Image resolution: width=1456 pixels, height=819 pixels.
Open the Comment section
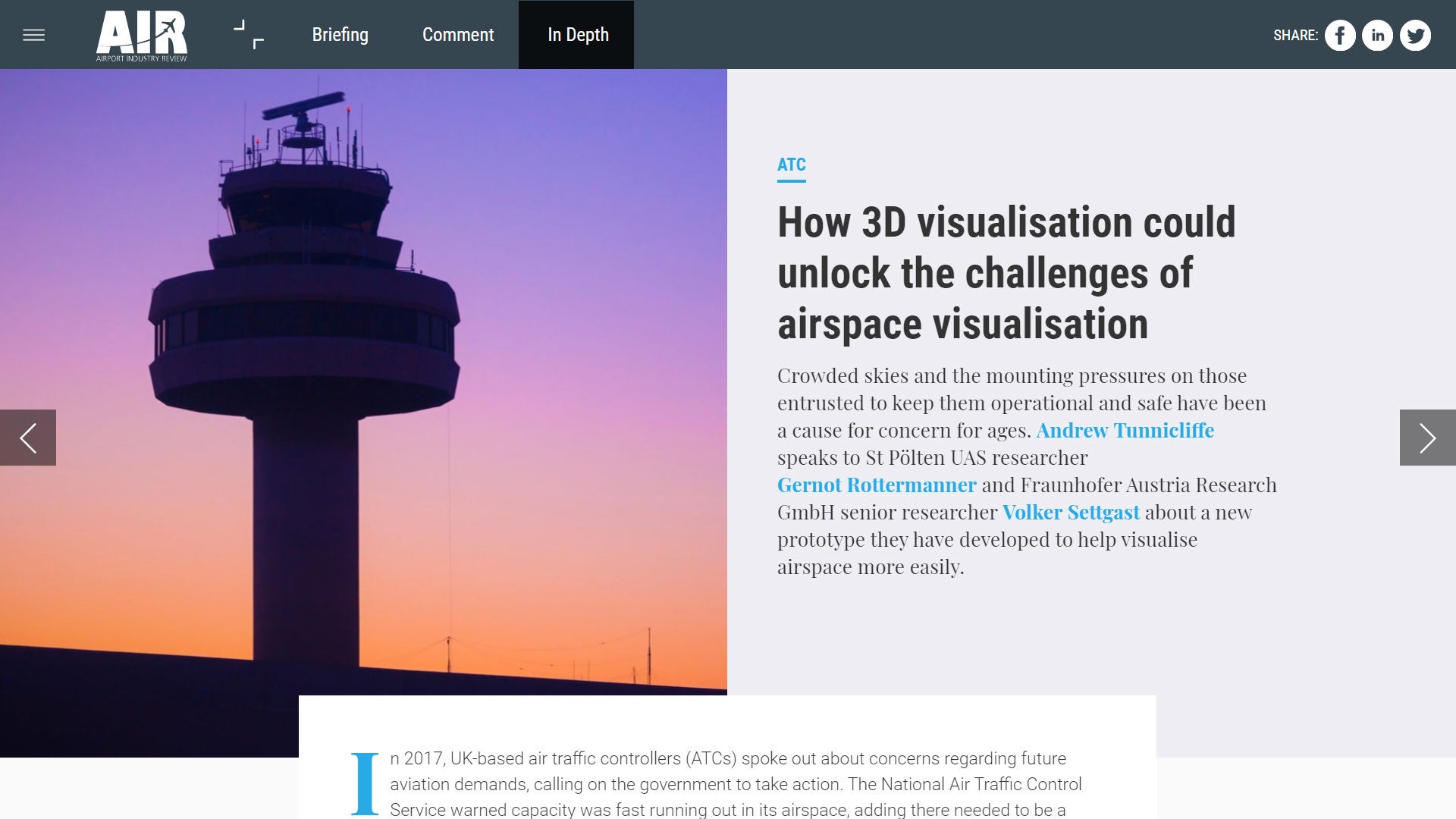pyautogui.click(x=457, y=35)
